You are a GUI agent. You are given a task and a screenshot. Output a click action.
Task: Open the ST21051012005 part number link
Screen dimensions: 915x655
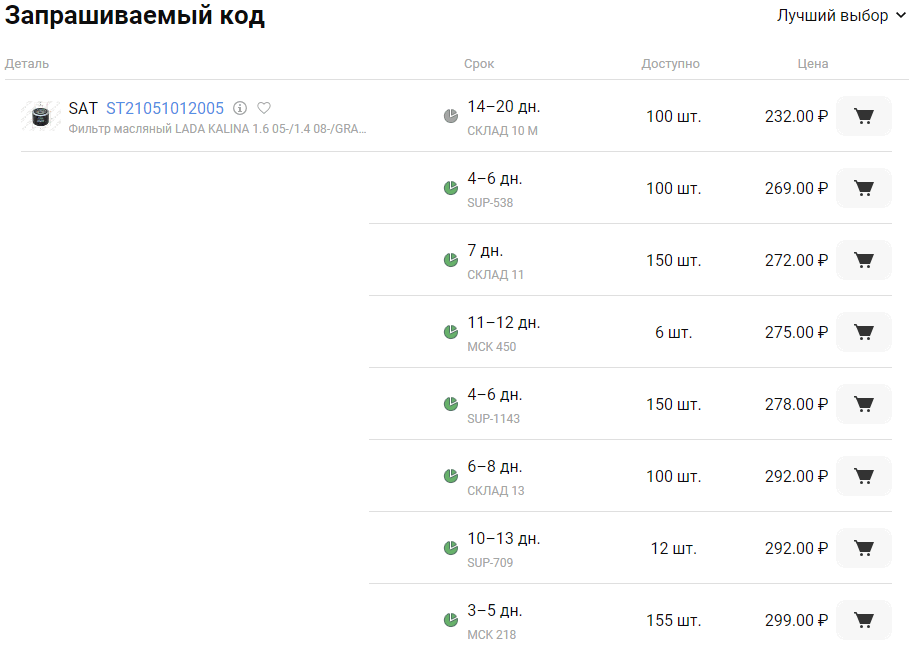(165, 108)
